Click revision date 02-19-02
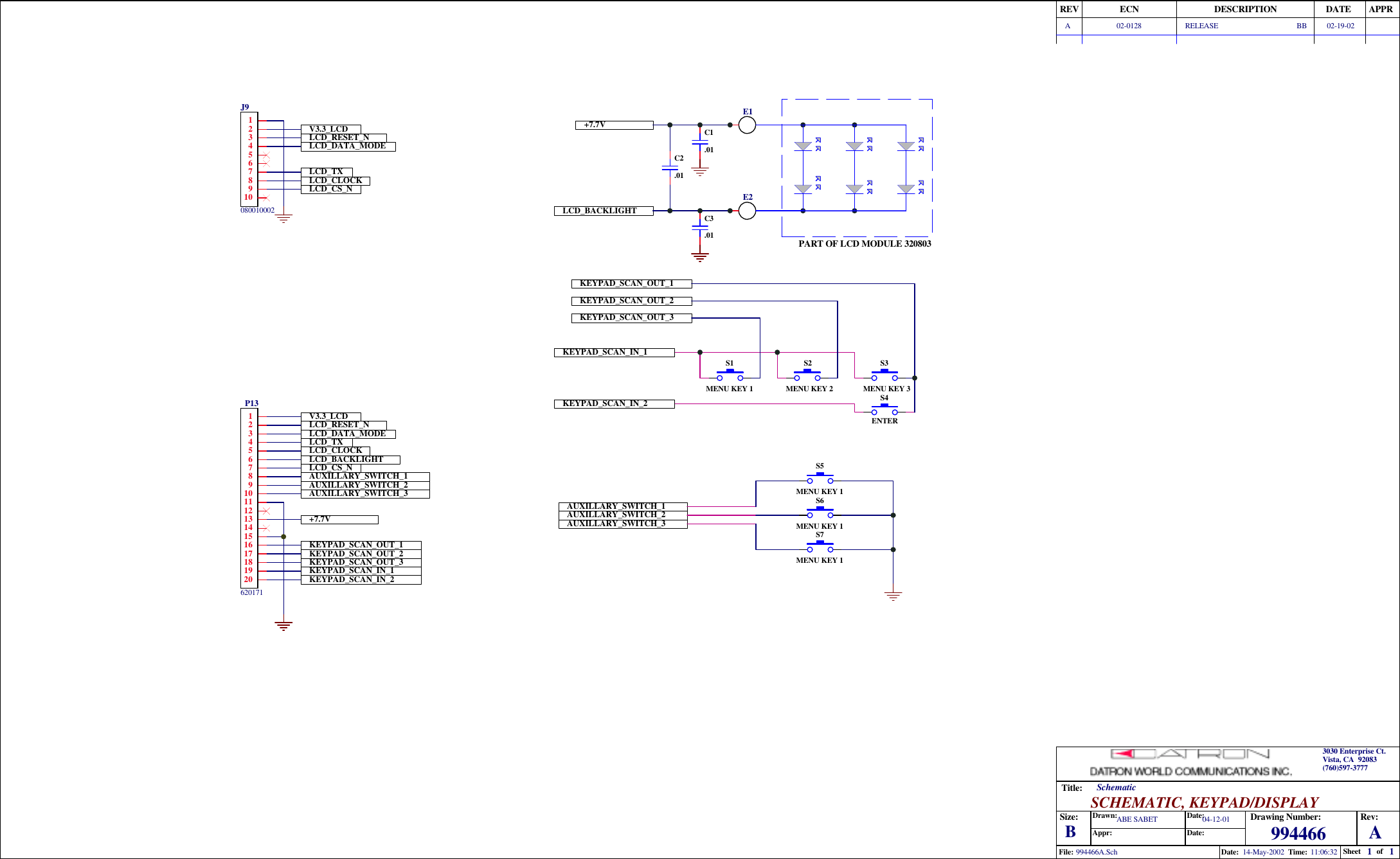1400x859 pixels. (x=1340, y=26)
